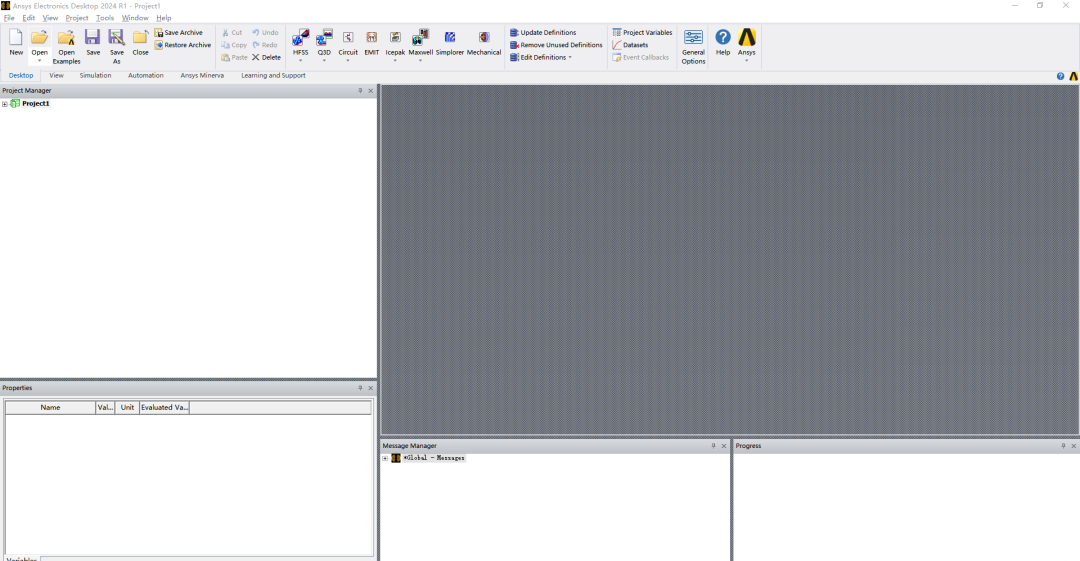Open the Project menu
The width and height of the screenshot is (1080, 561).
point(76,18)
